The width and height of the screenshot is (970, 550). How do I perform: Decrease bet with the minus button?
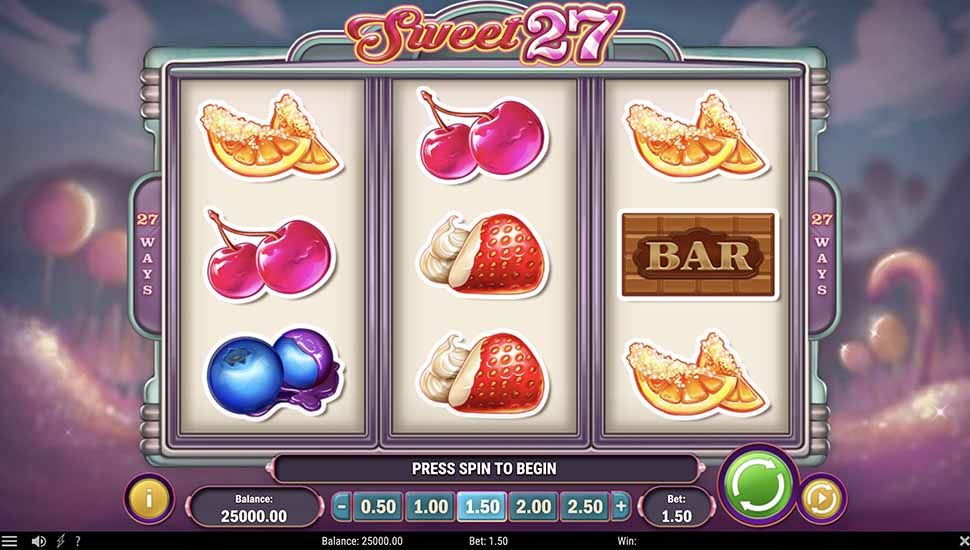coord(341,507)
